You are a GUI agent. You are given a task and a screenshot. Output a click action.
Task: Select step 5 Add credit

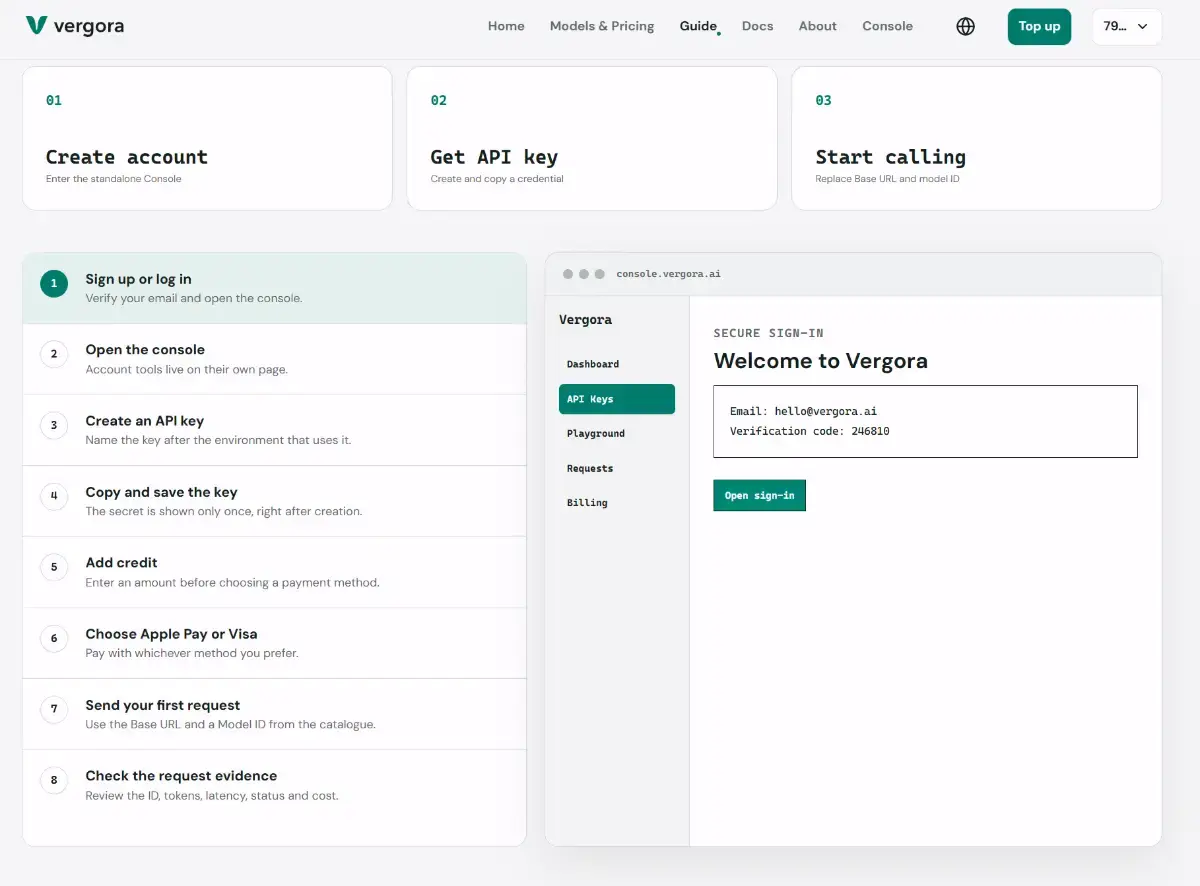274,572
